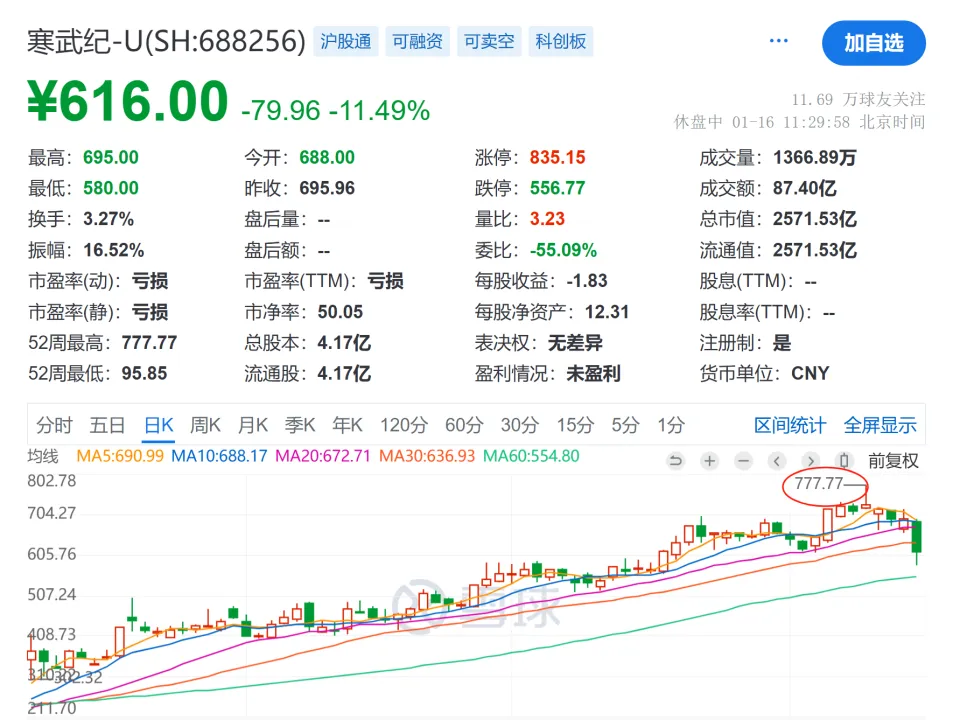The width and height of the screenshot is (960, 720).
Task: Zoom in the K-line chart with plus icon
Action: pos(709,461)
